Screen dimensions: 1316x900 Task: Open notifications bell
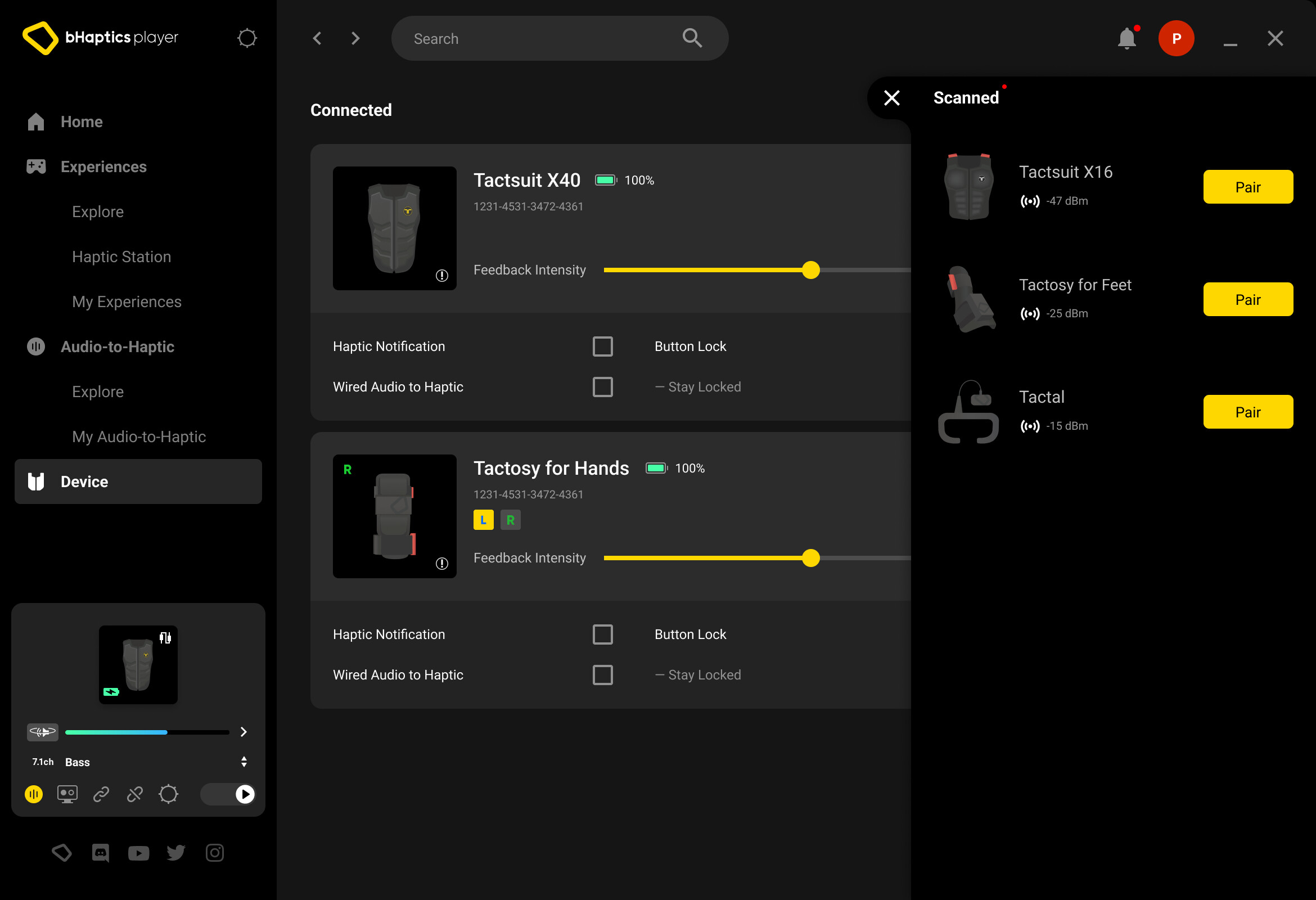pyautogui.click(x=1127, y=38)
